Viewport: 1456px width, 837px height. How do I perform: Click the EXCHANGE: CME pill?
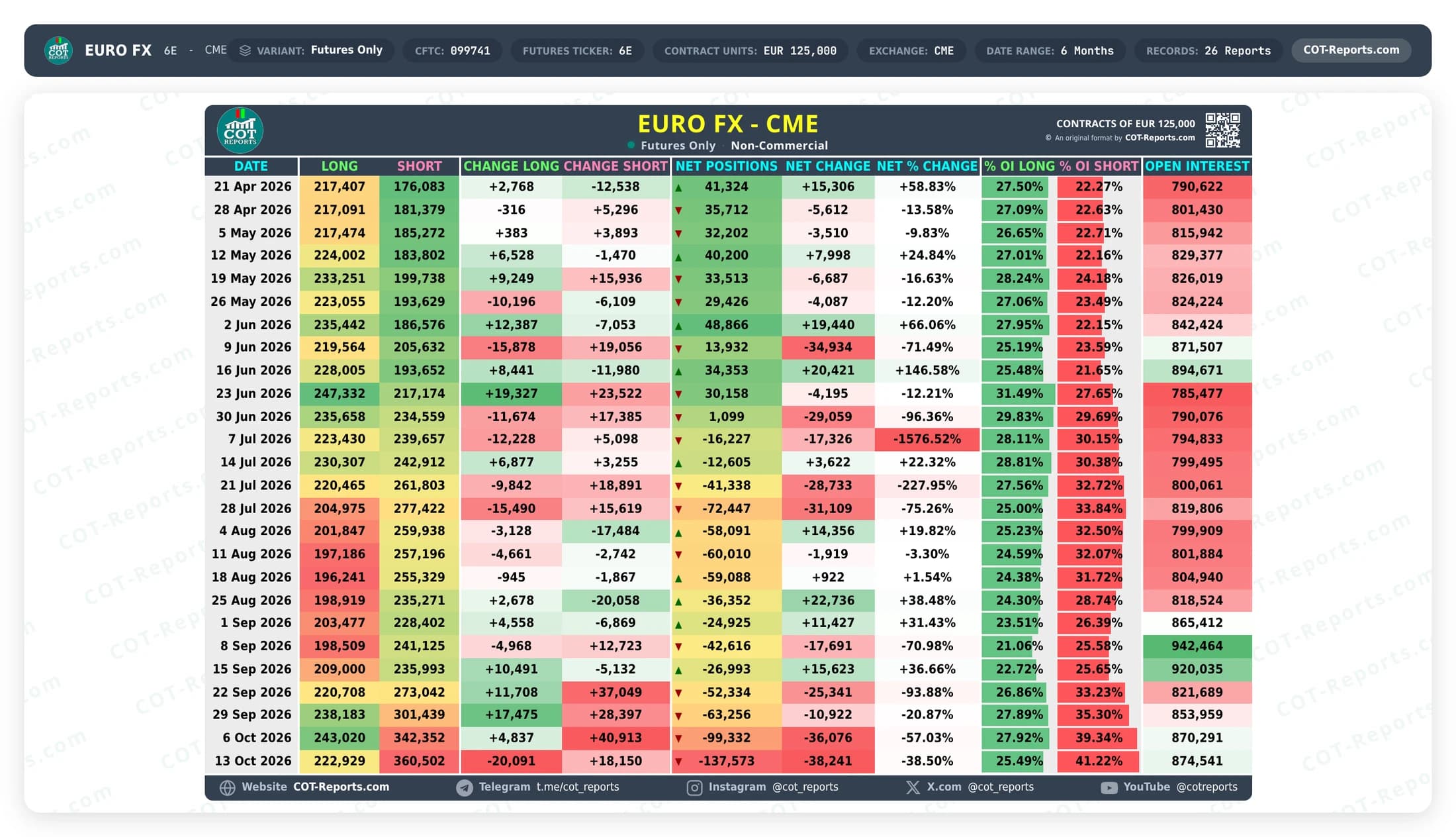911,50
